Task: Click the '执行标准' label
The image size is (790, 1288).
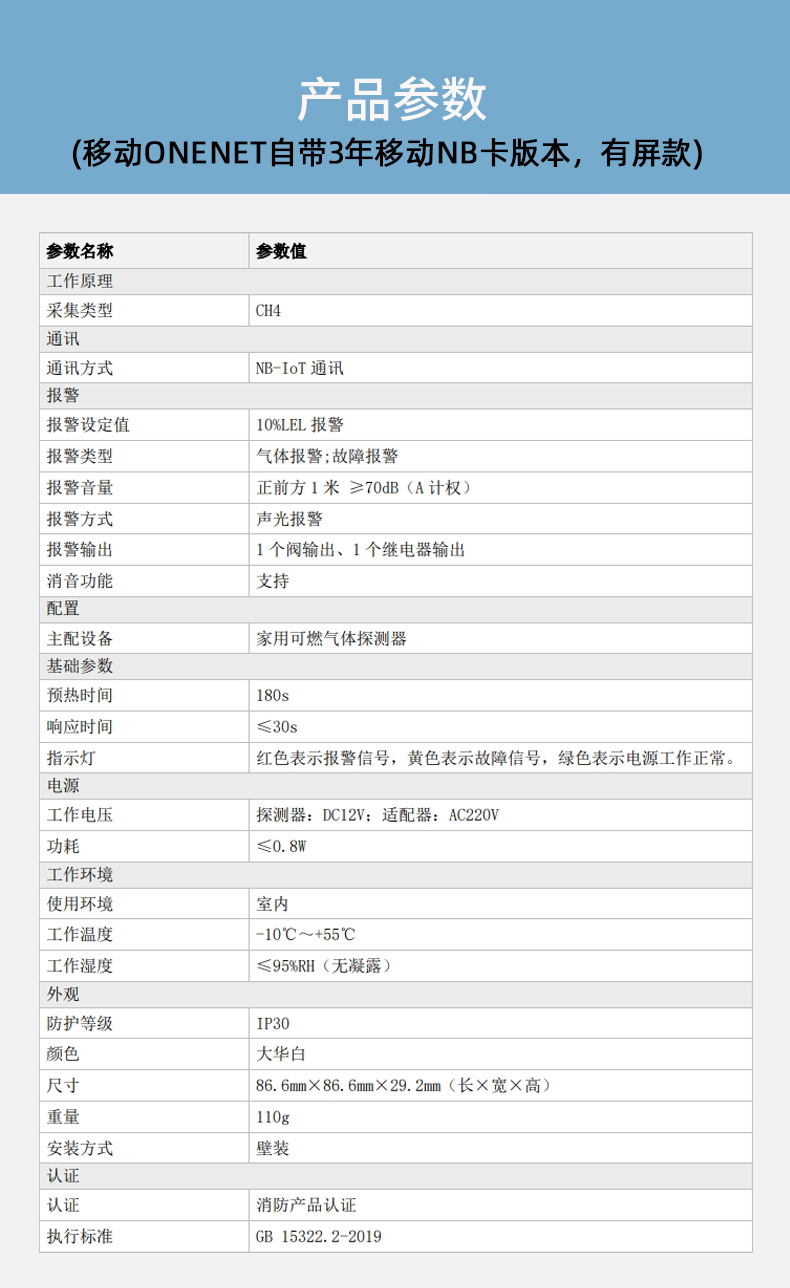Action: [80, 1237]
